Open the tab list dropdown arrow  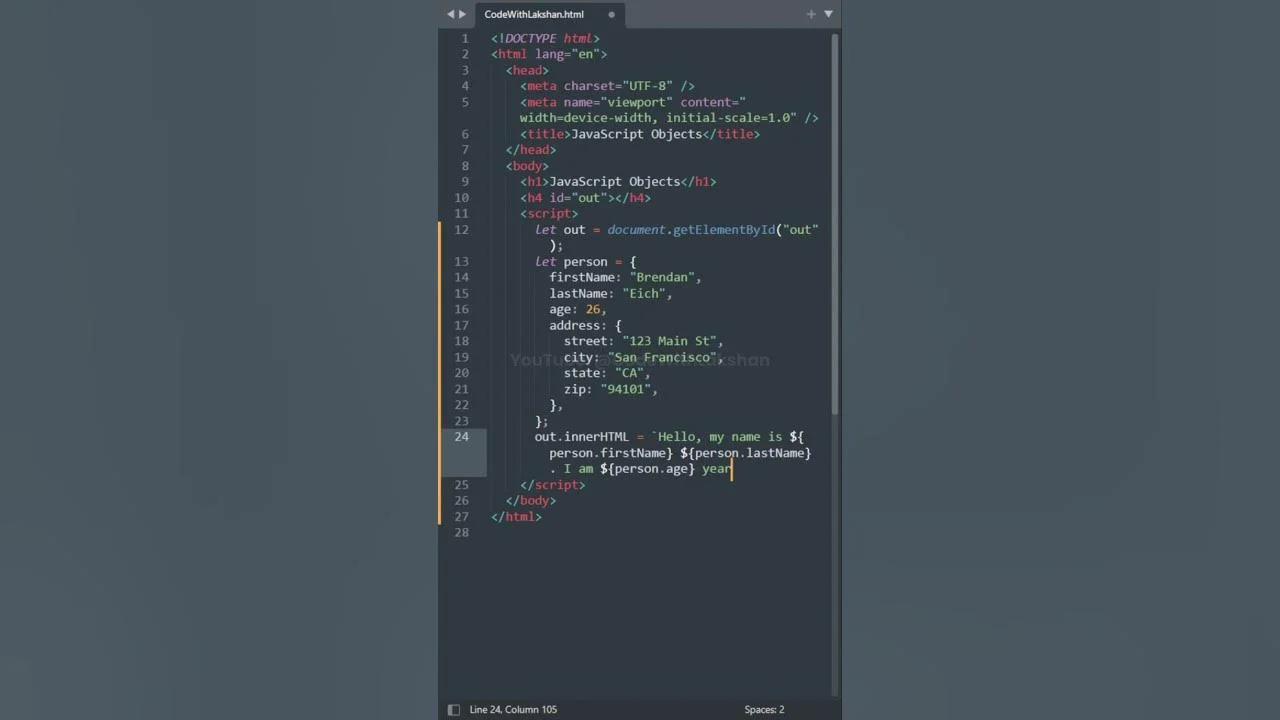(x=828, y=14)
